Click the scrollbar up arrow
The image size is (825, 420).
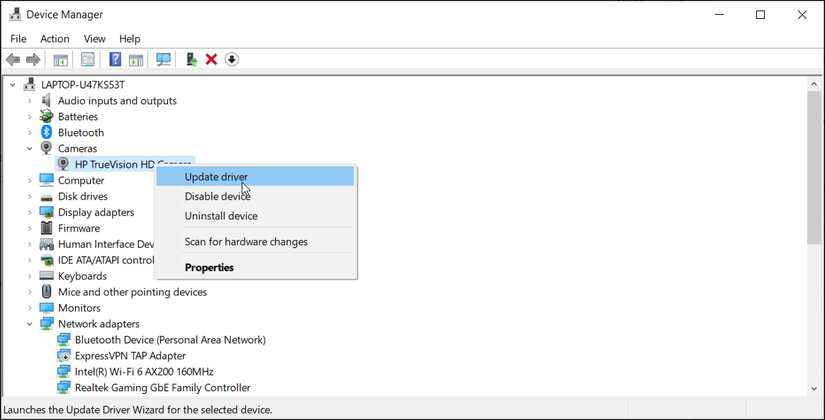(x=814, y=84)
